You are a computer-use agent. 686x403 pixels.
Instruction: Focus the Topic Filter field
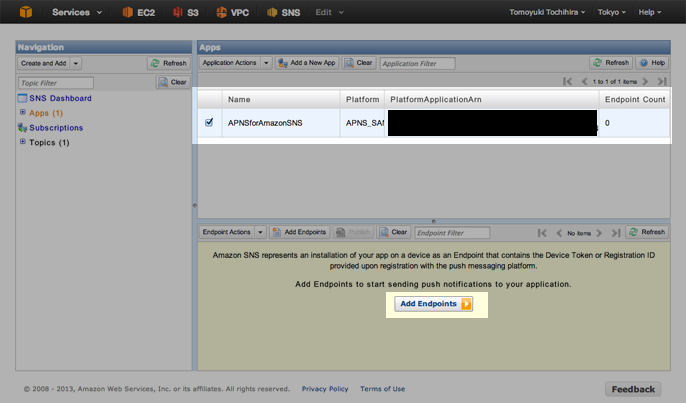[56, 83]
